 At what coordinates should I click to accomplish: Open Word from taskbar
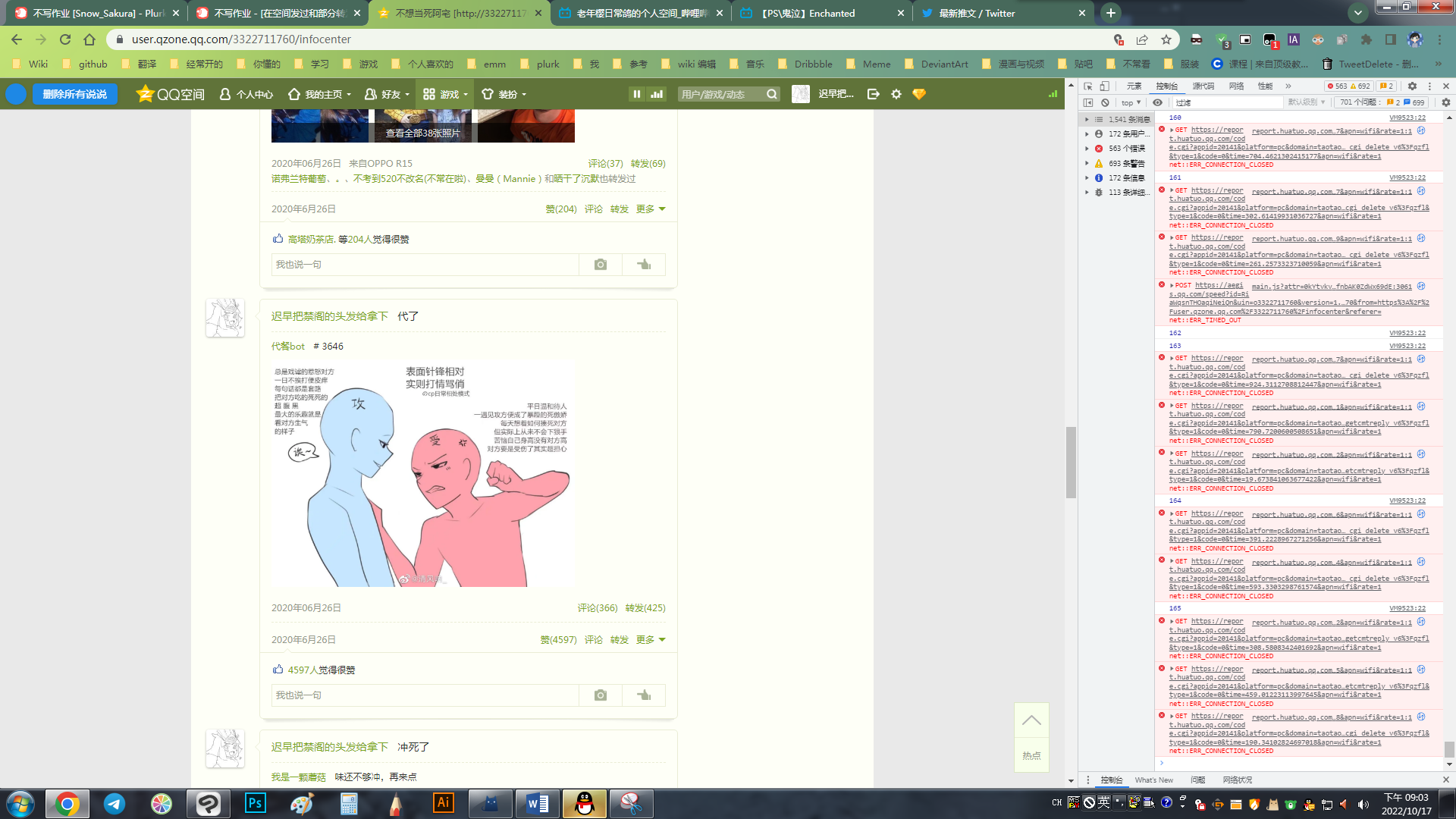pyautogui.click(x=538, y=803)
